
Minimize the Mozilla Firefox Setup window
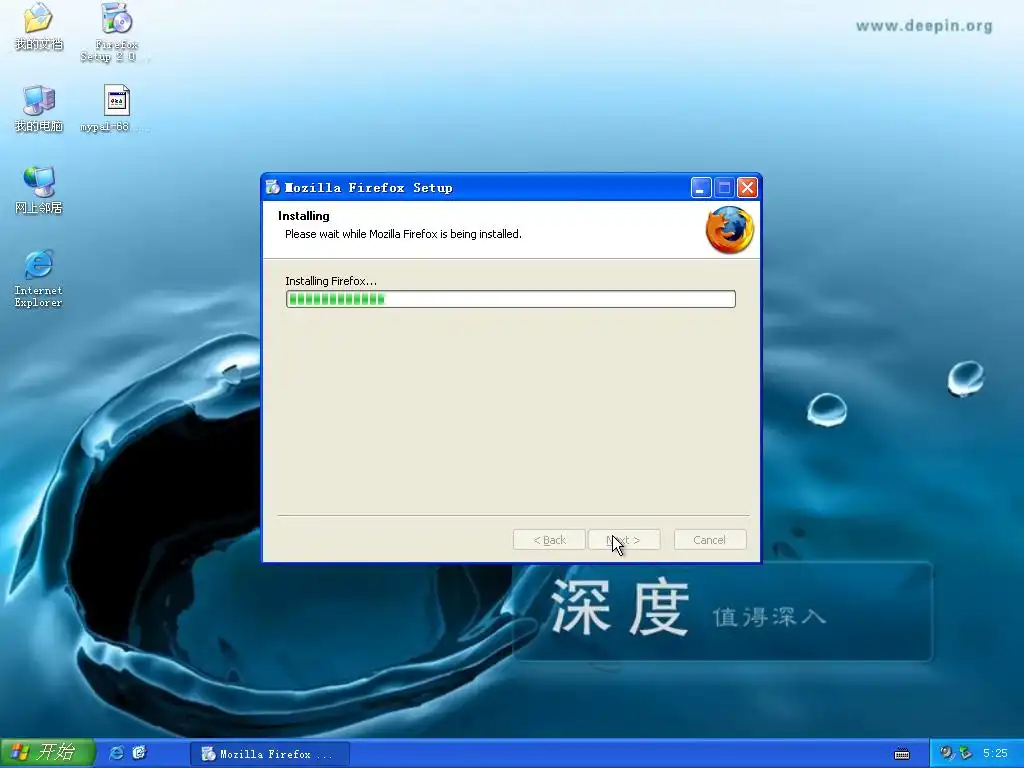point(701,188)
